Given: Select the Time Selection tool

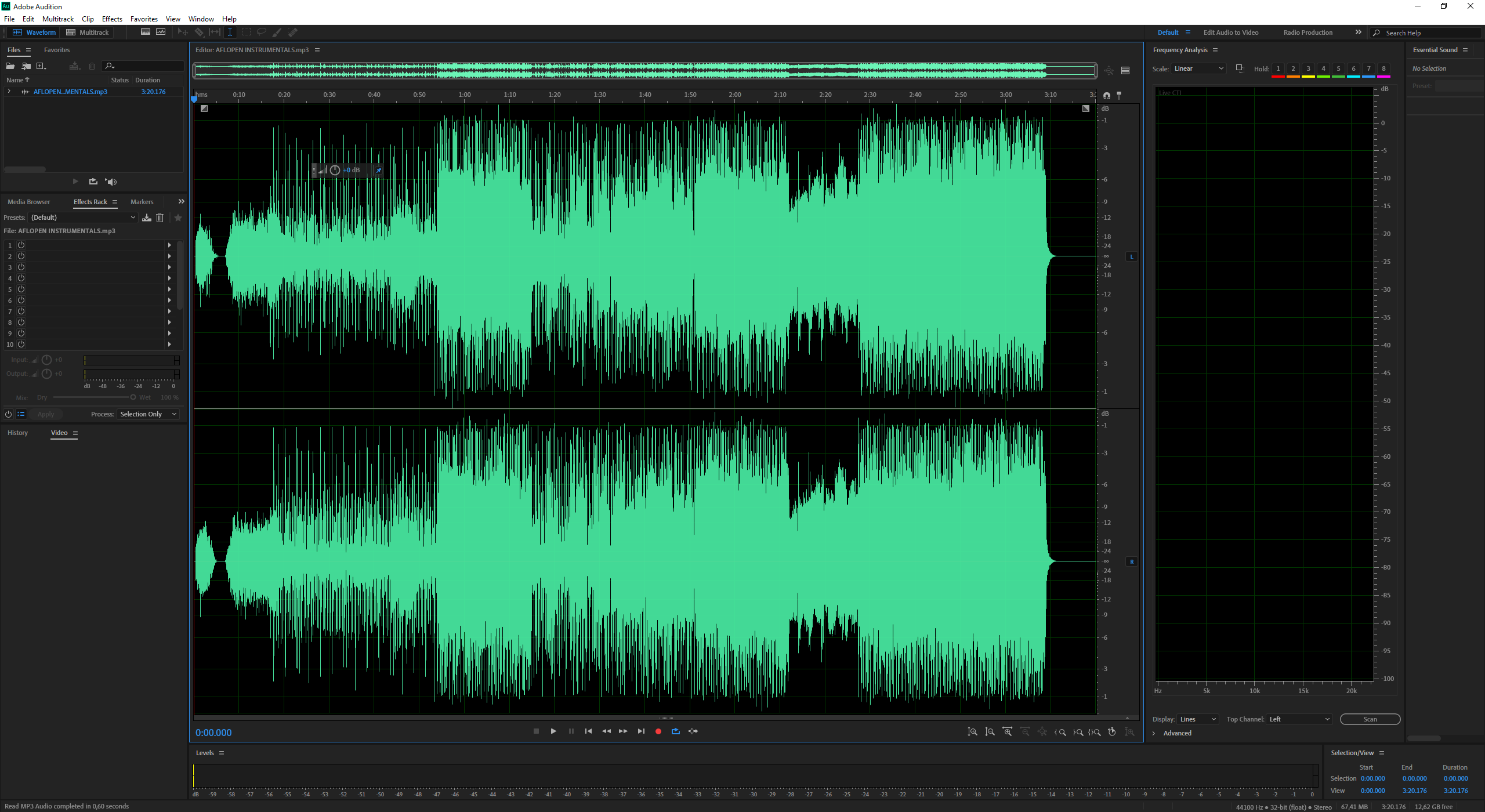Looking at the screenshot, I should [x=230, y=32].
